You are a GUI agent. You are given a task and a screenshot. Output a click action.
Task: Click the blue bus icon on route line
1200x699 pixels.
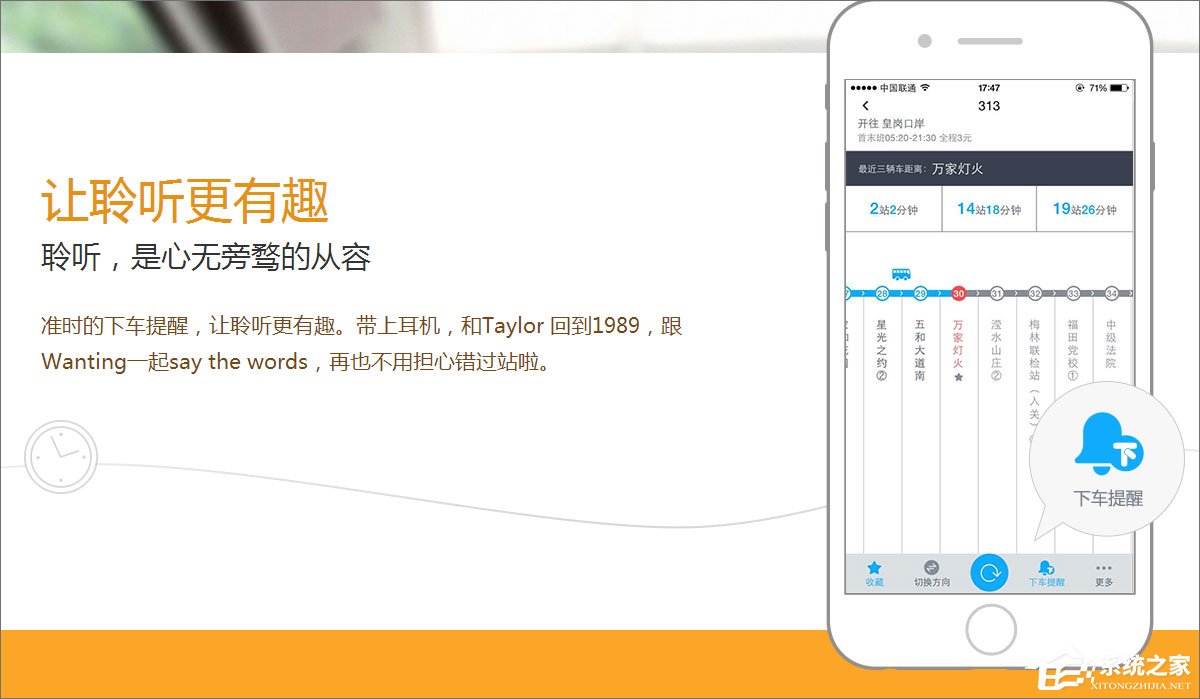point(901,273)
